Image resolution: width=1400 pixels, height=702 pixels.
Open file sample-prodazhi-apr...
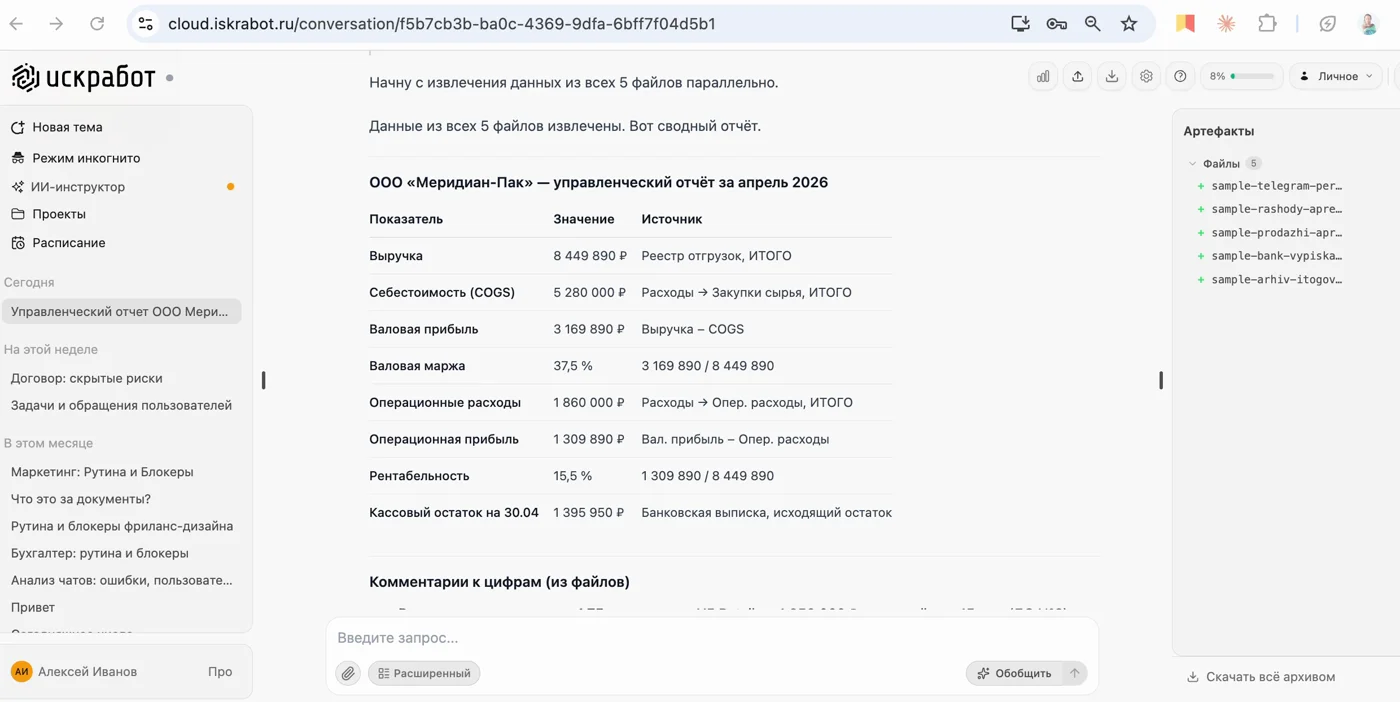[x=1276, y=233]
